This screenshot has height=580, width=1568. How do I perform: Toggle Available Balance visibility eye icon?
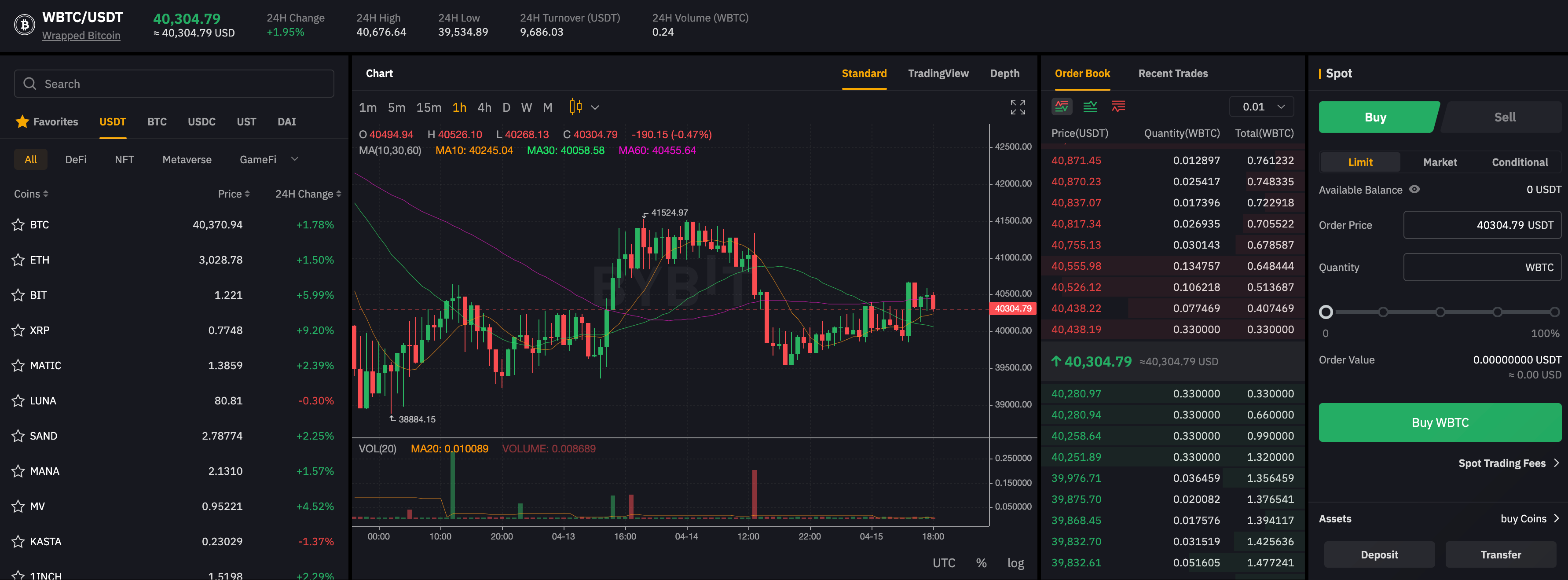click(1414, 189)
